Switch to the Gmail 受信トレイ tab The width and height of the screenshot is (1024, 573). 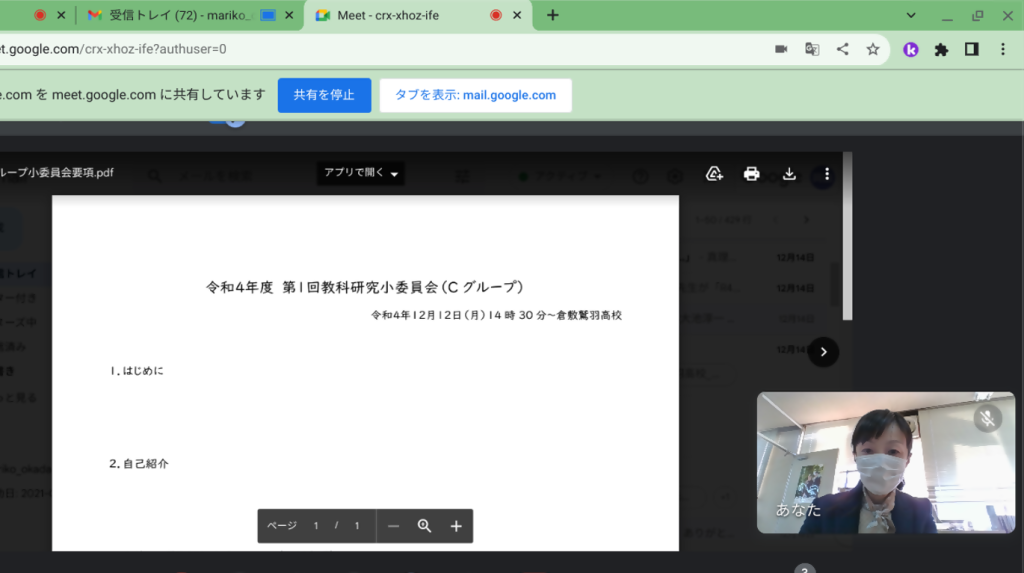[x=180, y=15]
